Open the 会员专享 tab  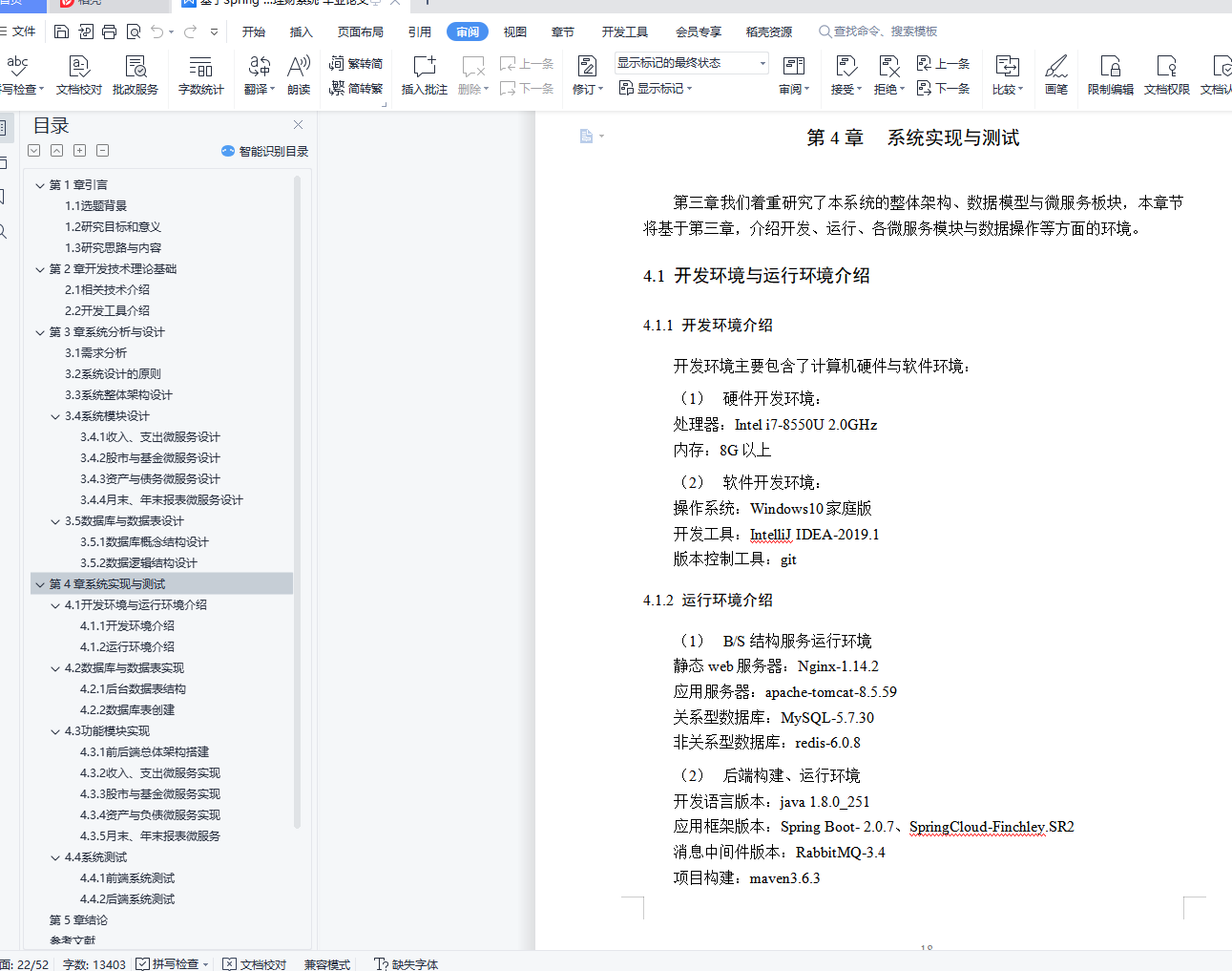tap(699, 32)
